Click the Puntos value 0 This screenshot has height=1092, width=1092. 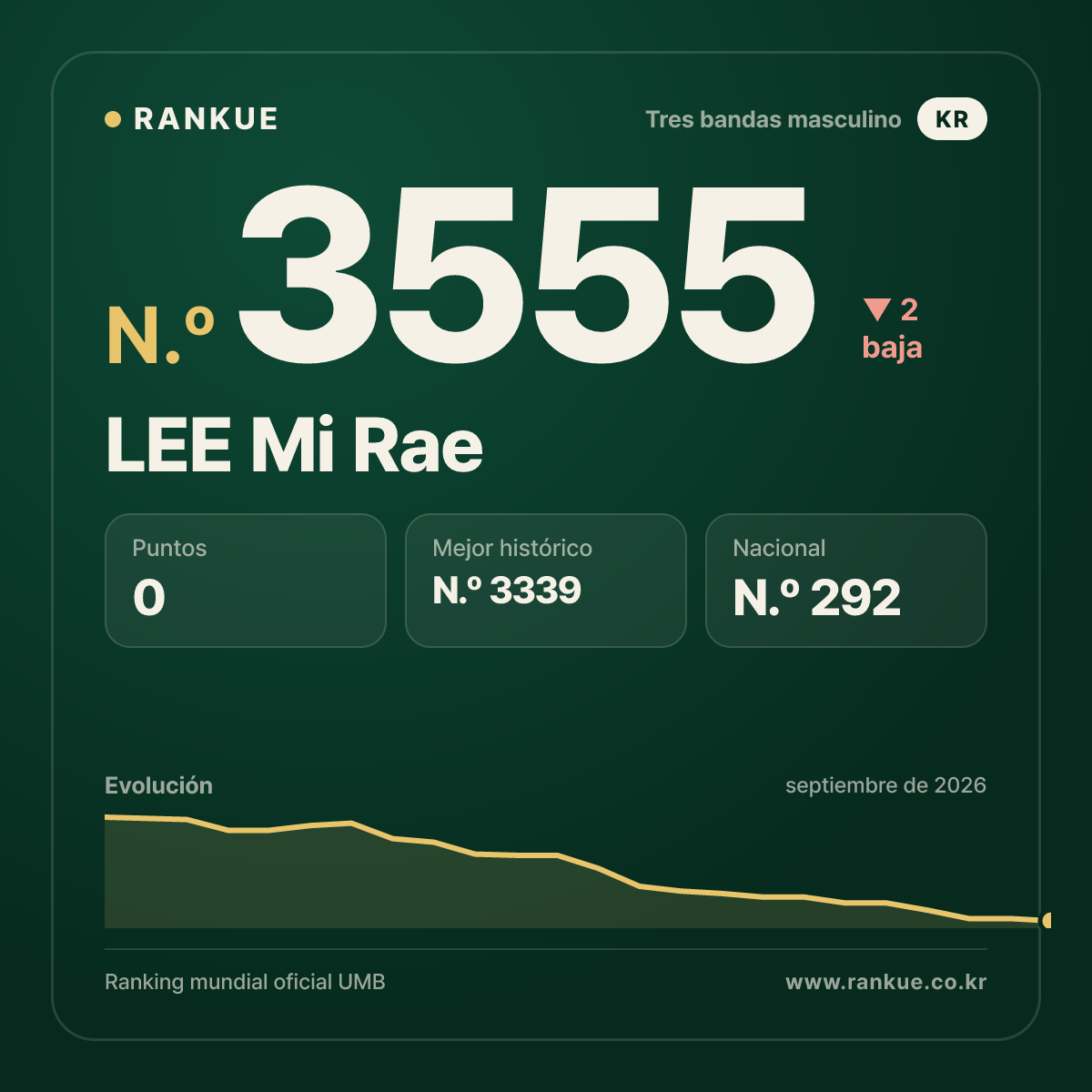(149, 598)
